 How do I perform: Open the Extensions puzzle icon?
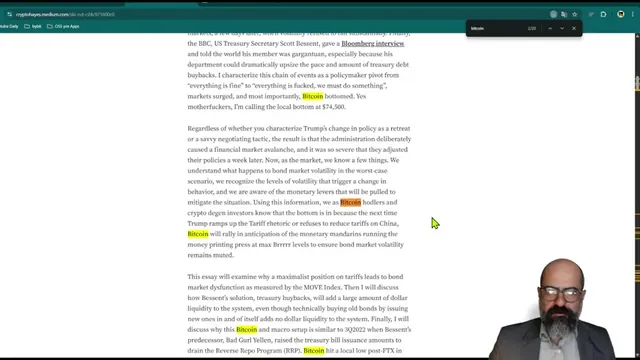(603, 14)
